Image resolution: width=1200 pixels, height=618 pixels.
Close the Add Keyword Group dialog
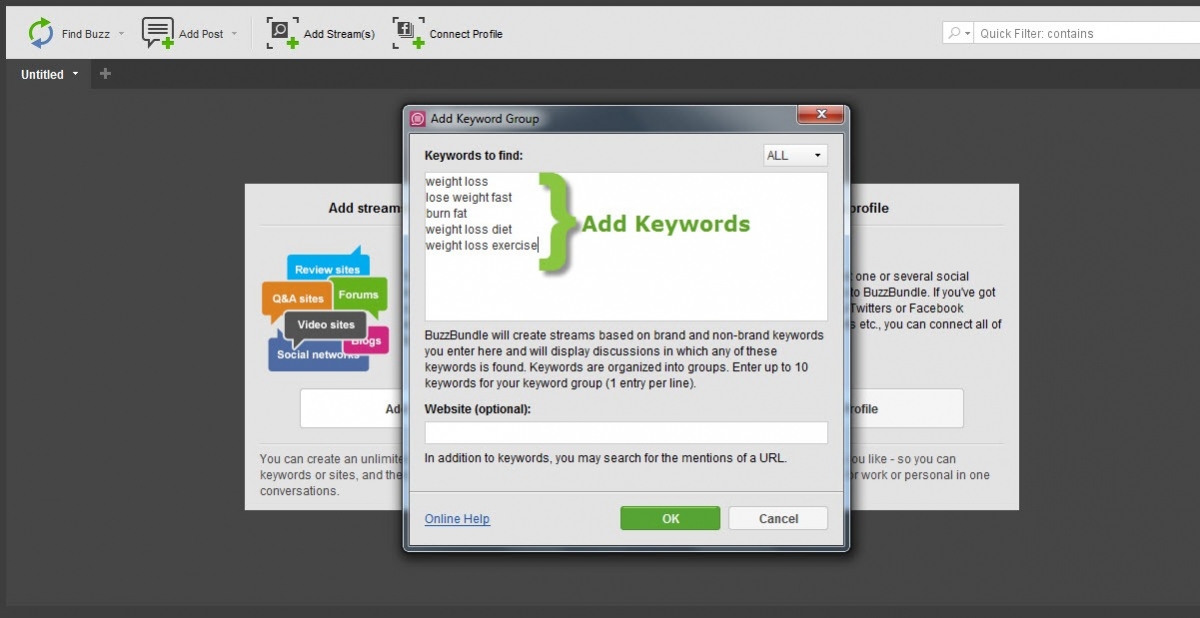click(821, 114)
